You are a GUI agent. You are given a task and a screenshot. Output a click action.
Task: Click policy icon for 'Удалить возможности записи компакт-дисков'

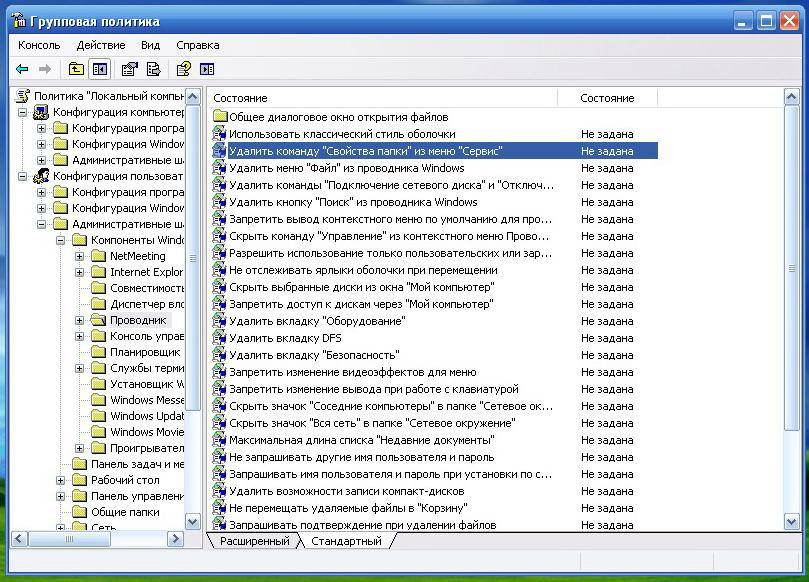pyautogui.click(x=219, y=492)
